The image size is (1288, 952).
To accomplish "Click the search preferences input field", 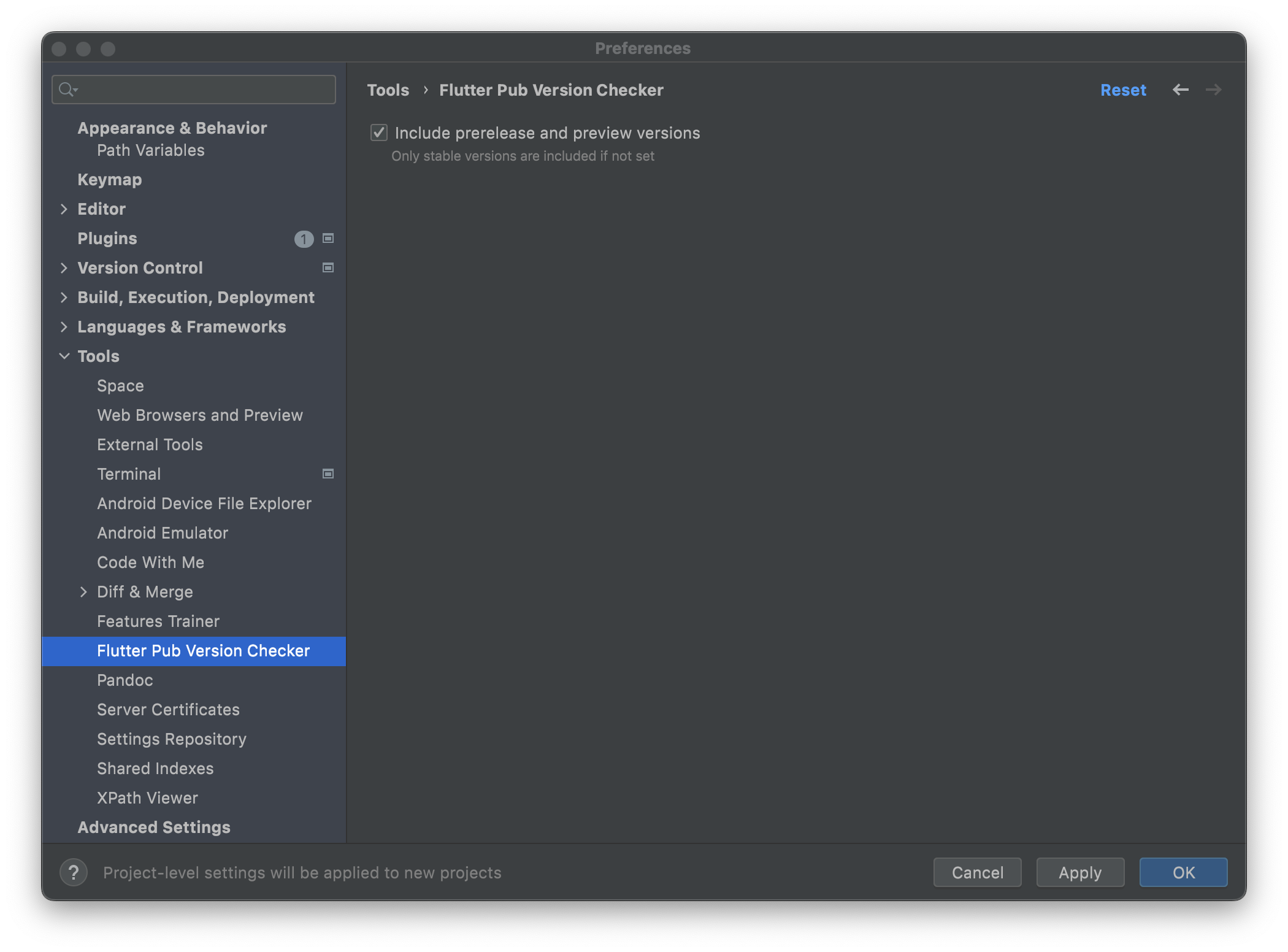I will (195, 90).
